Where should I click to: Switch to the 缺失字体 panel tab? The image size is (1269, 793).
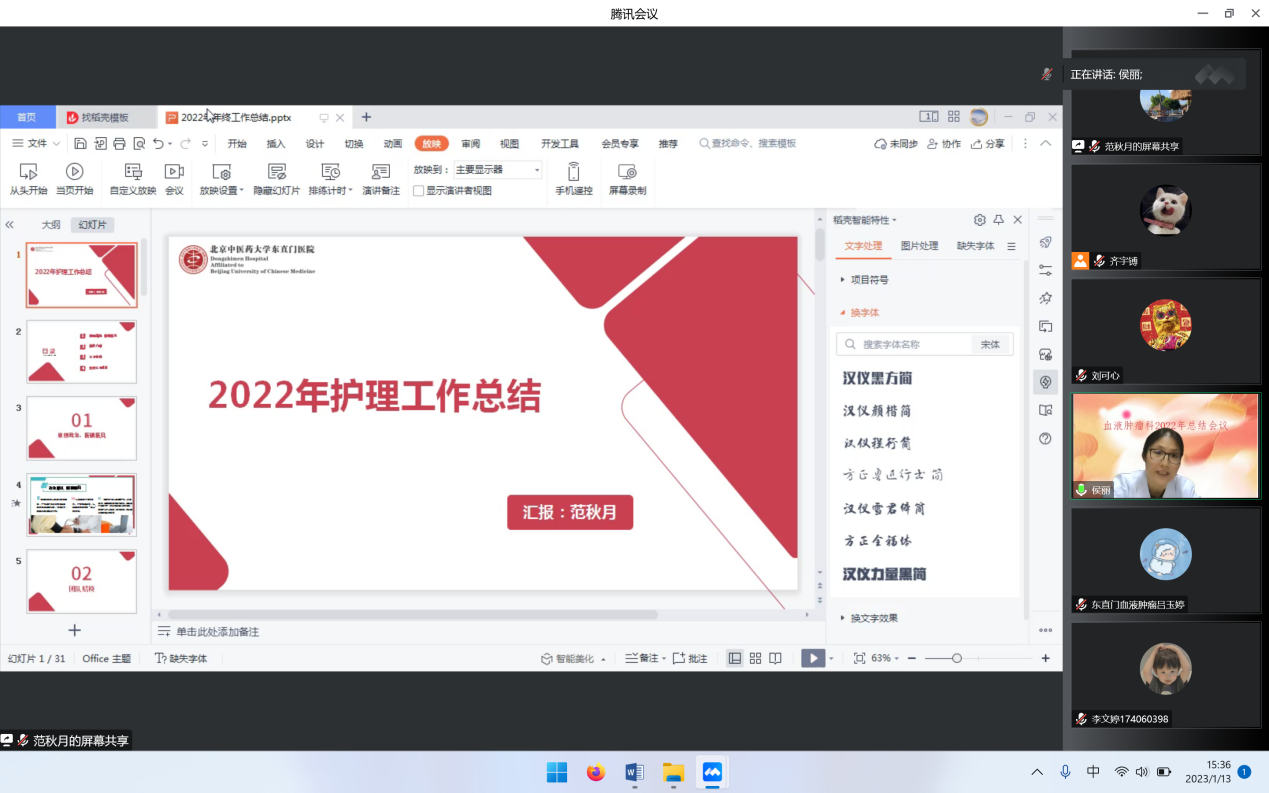975,246
